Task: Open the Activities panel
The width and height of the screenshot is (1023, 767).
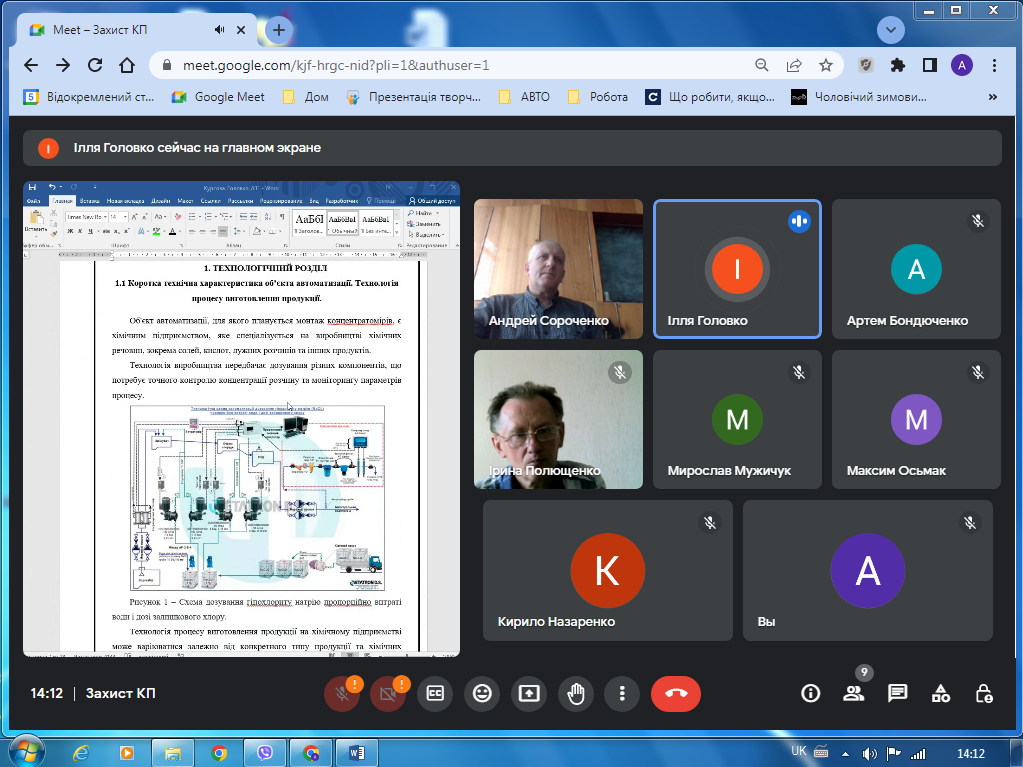Action: [x=941, y=693]
